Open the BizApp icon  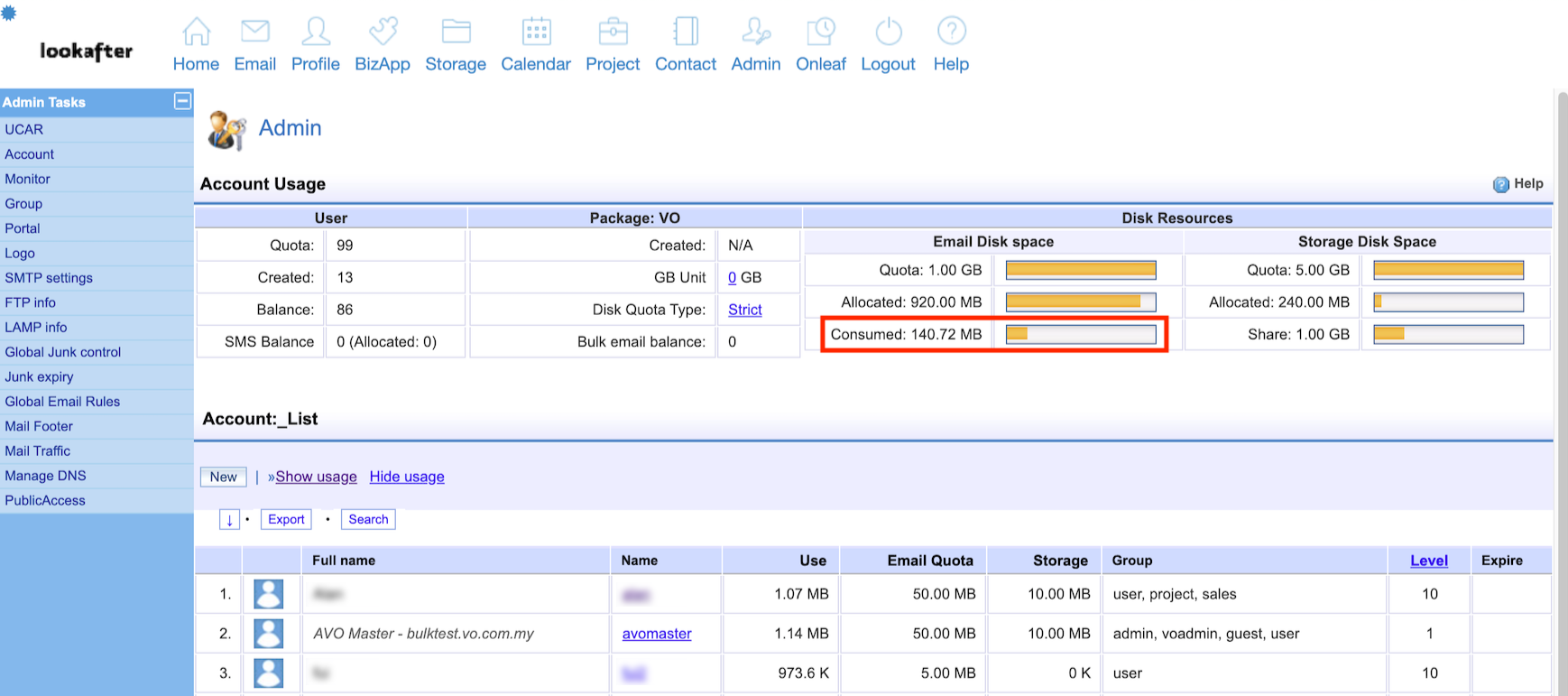(x=383, y=32)
